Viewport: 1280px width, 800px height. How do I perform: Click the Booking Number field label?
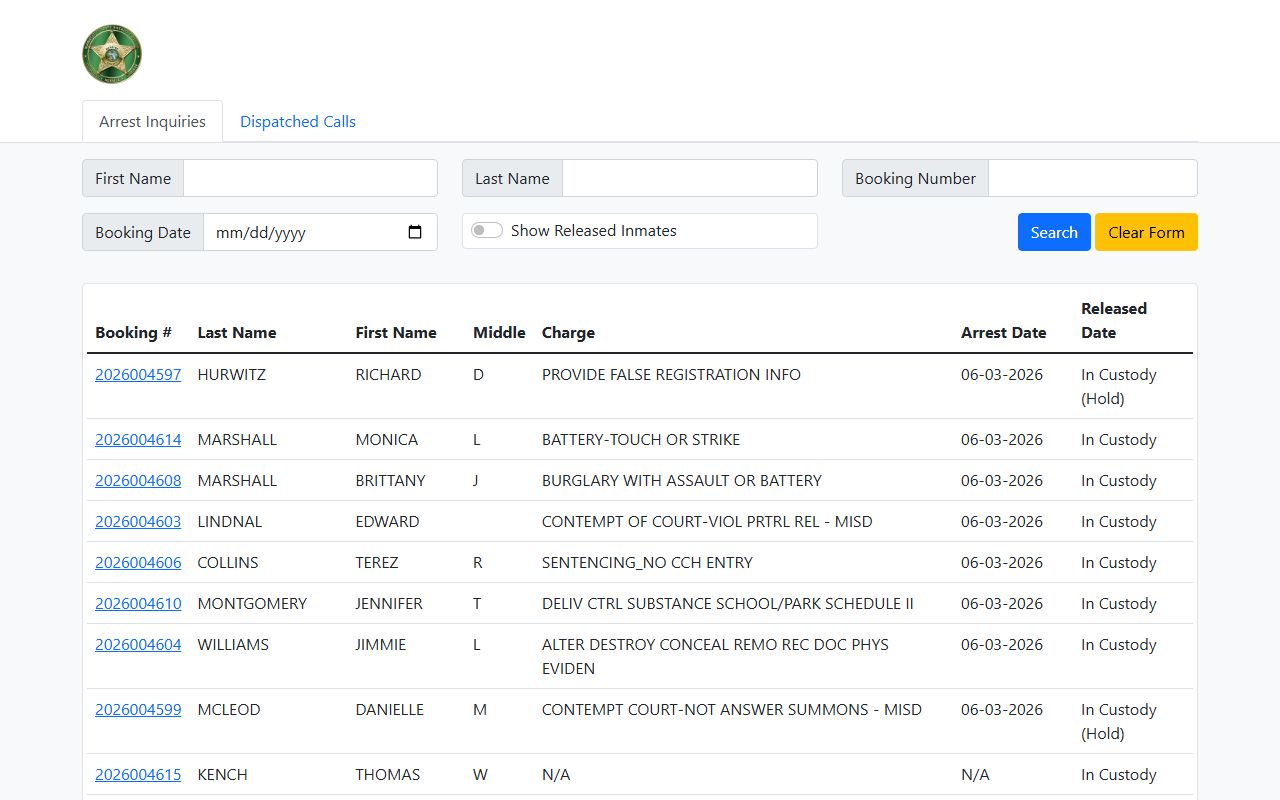915,178
